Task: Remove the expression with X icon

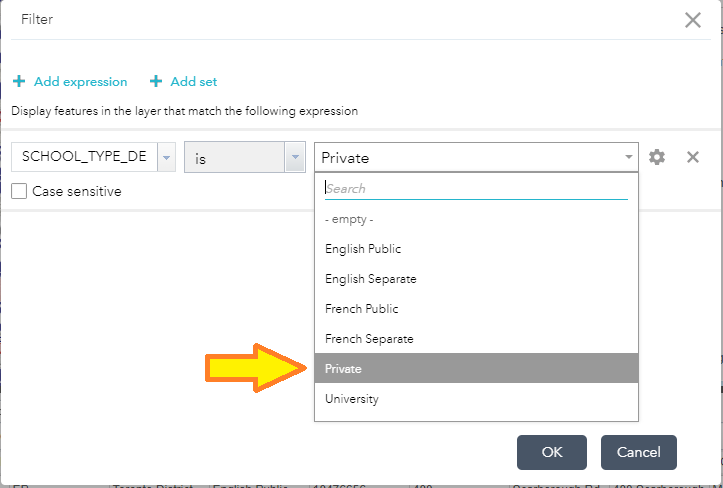Action: [692, 157]
